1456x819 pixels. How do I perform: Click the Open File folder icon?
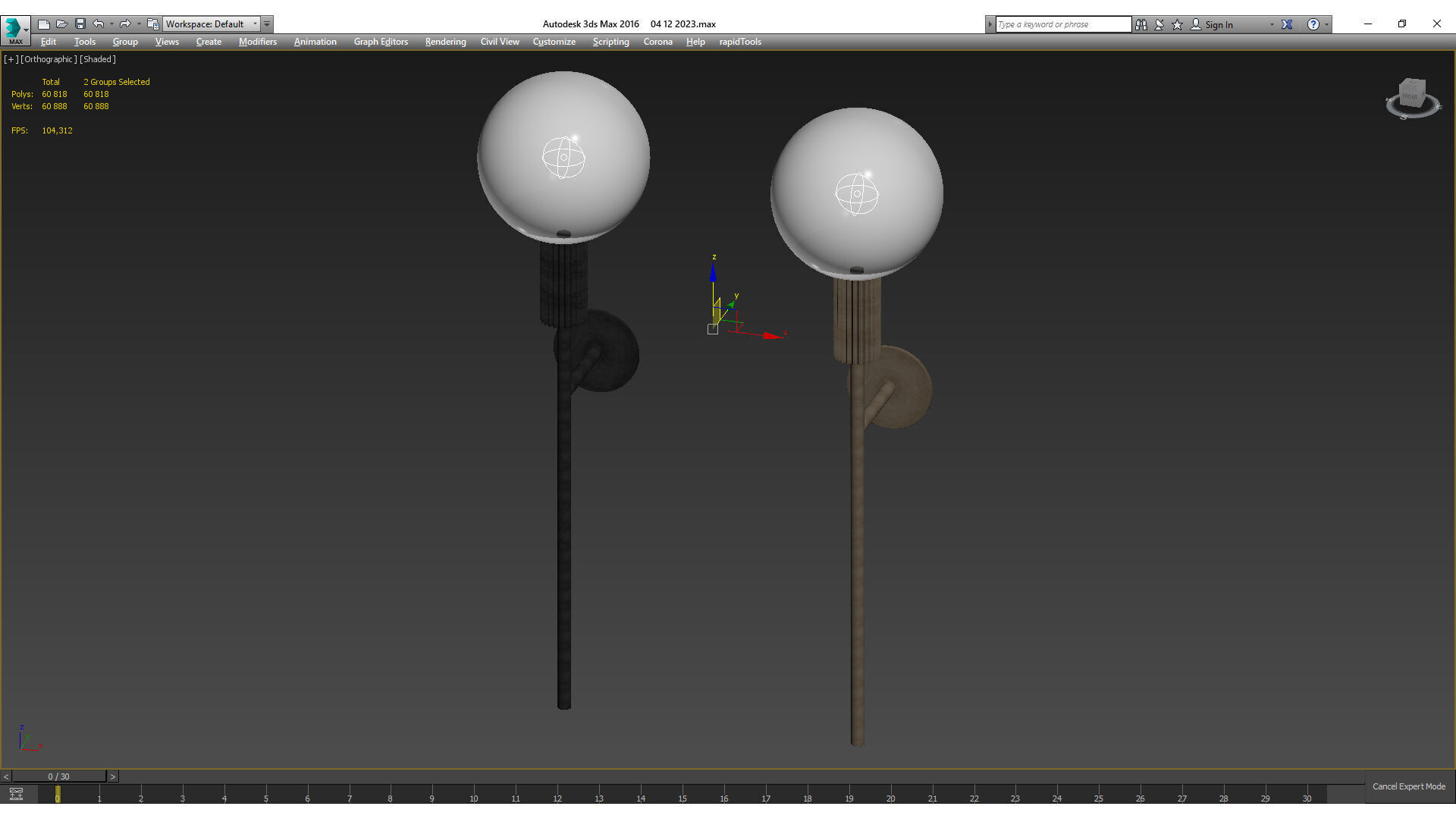click(62, 24)
